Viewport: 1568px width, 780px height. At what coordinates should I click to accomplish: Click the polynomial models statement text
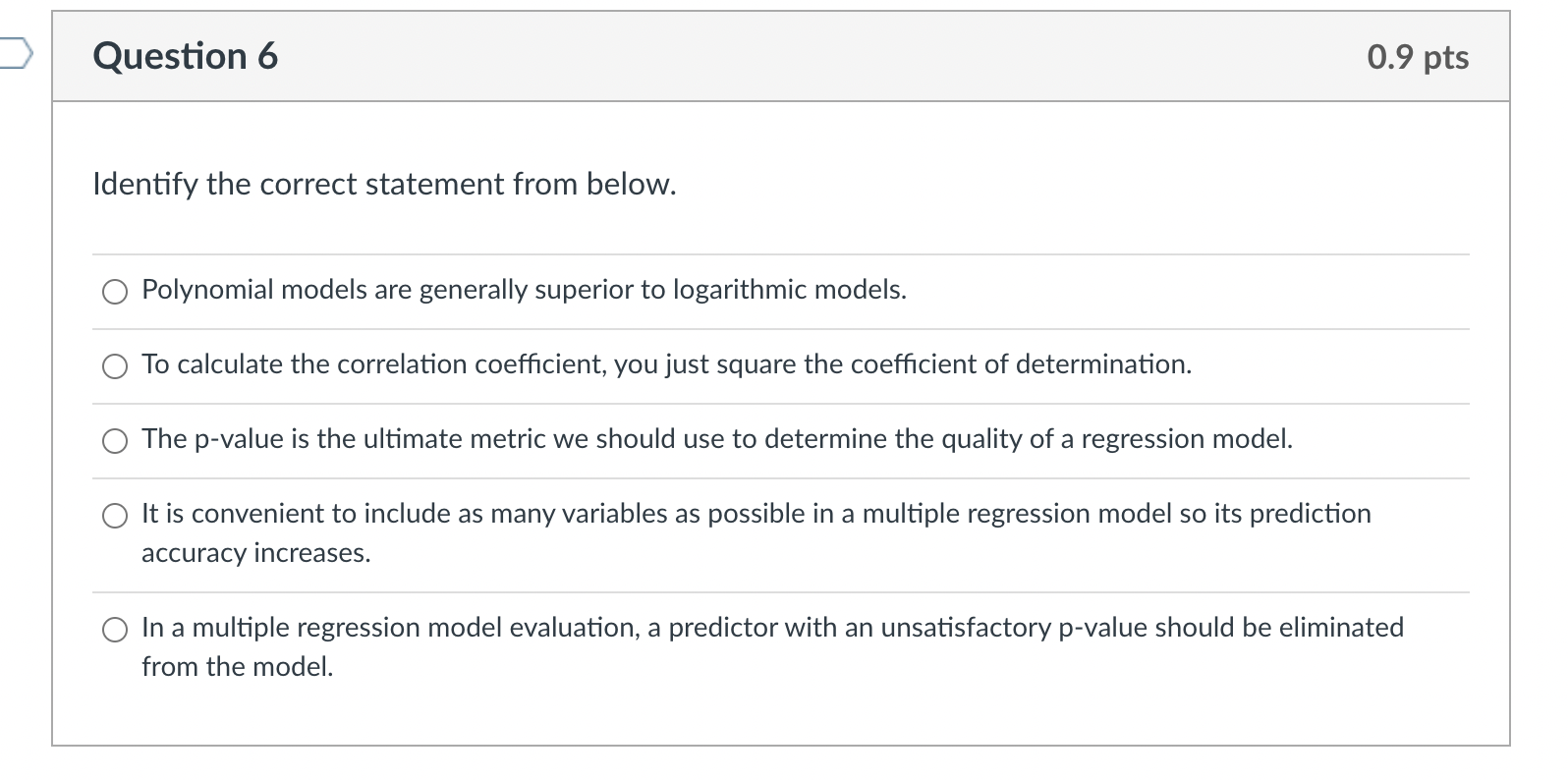(x=523, y=290)
